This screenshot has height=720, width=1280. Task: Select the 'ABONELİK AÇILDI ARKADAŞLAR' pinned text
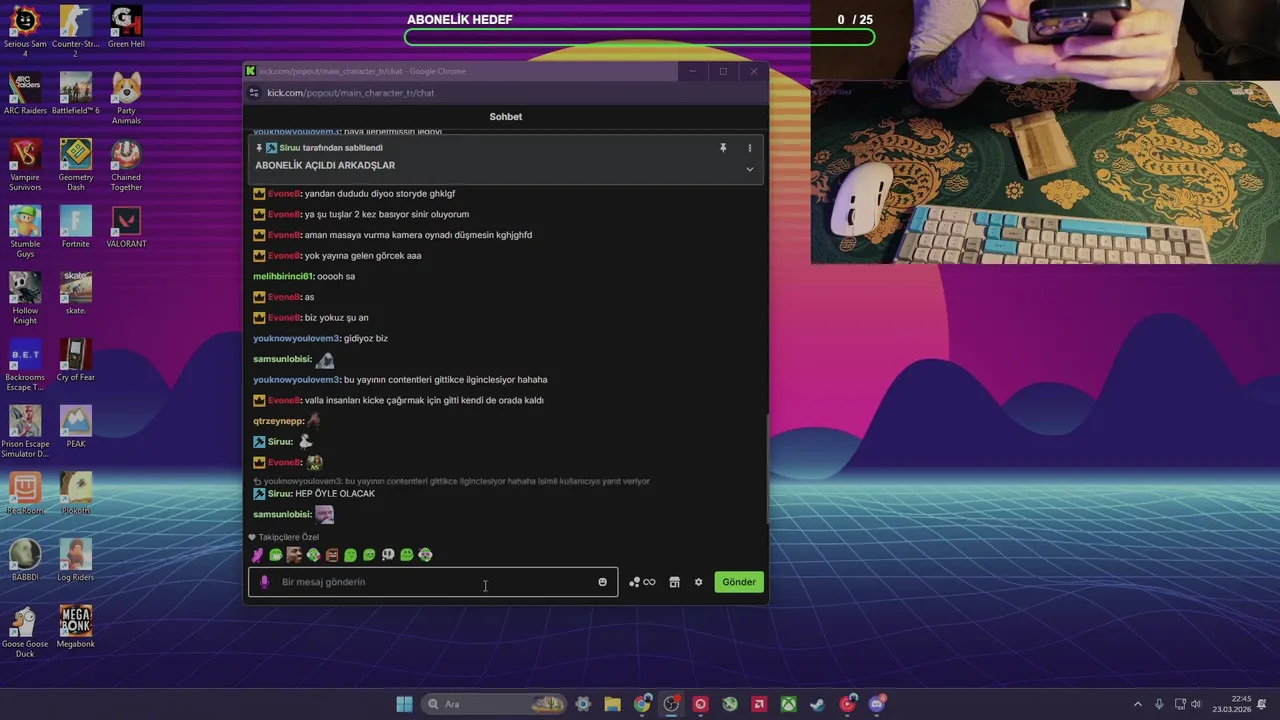tap(325, 166)
